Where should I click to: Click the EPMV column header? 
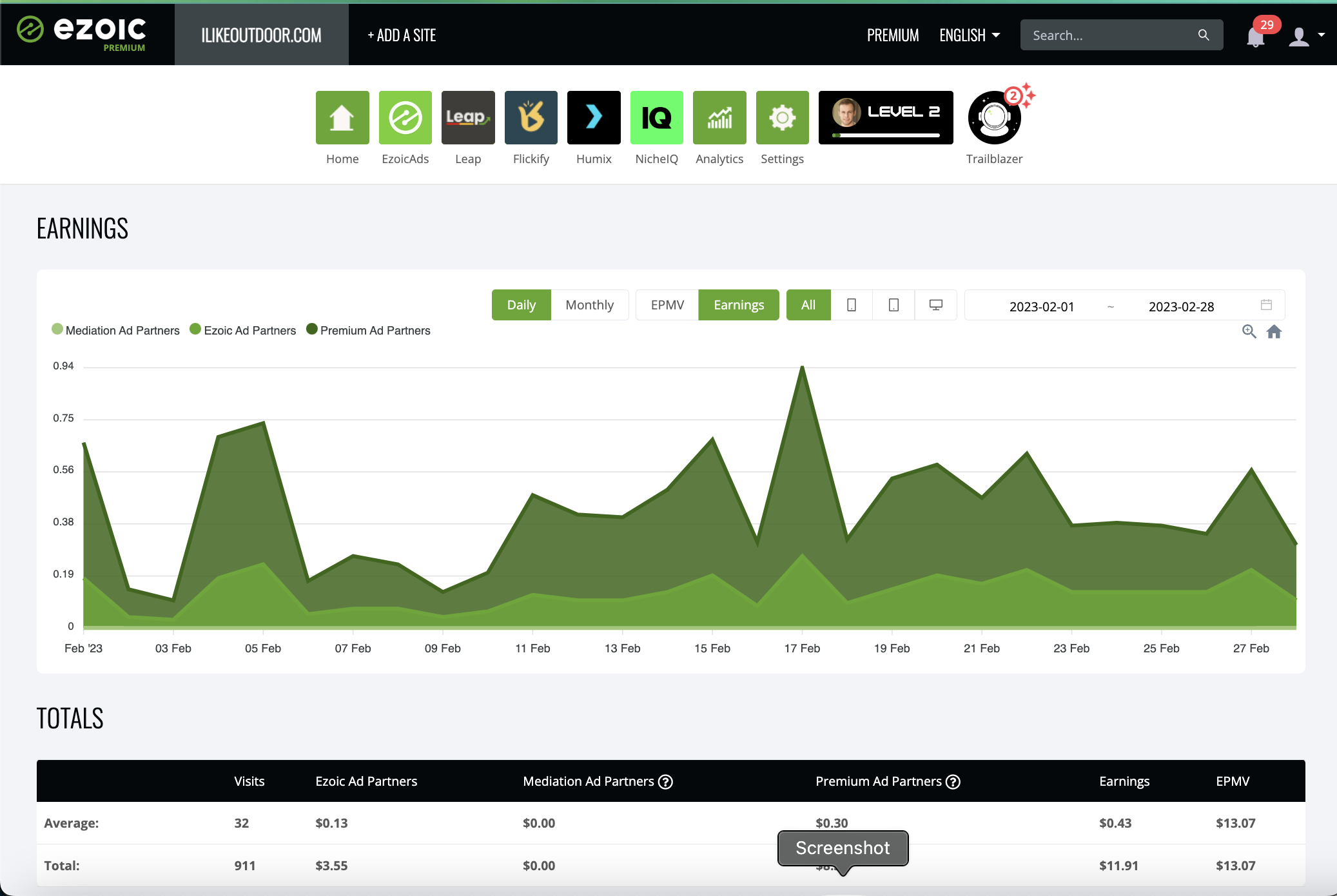[1233, 781]
